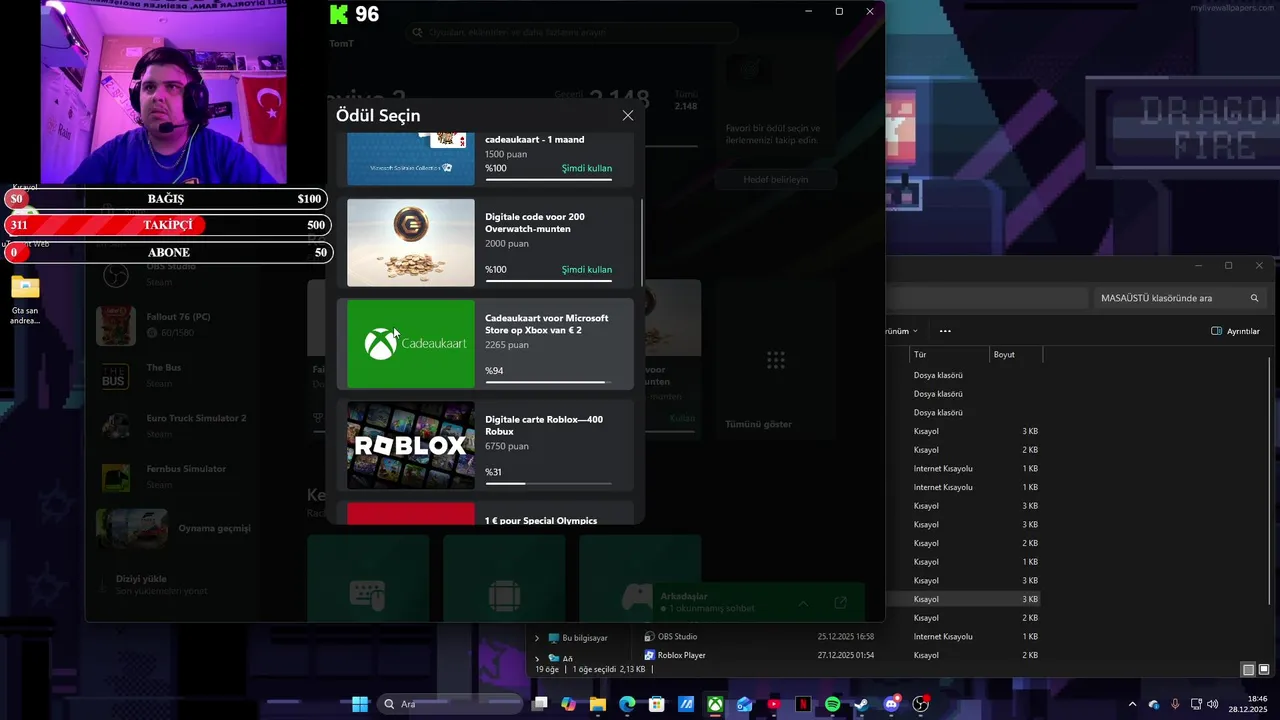The width and height of the screenshot is (1280, 720).
Task: Open Netflix from the taskbar
Action: coord(803,704)
